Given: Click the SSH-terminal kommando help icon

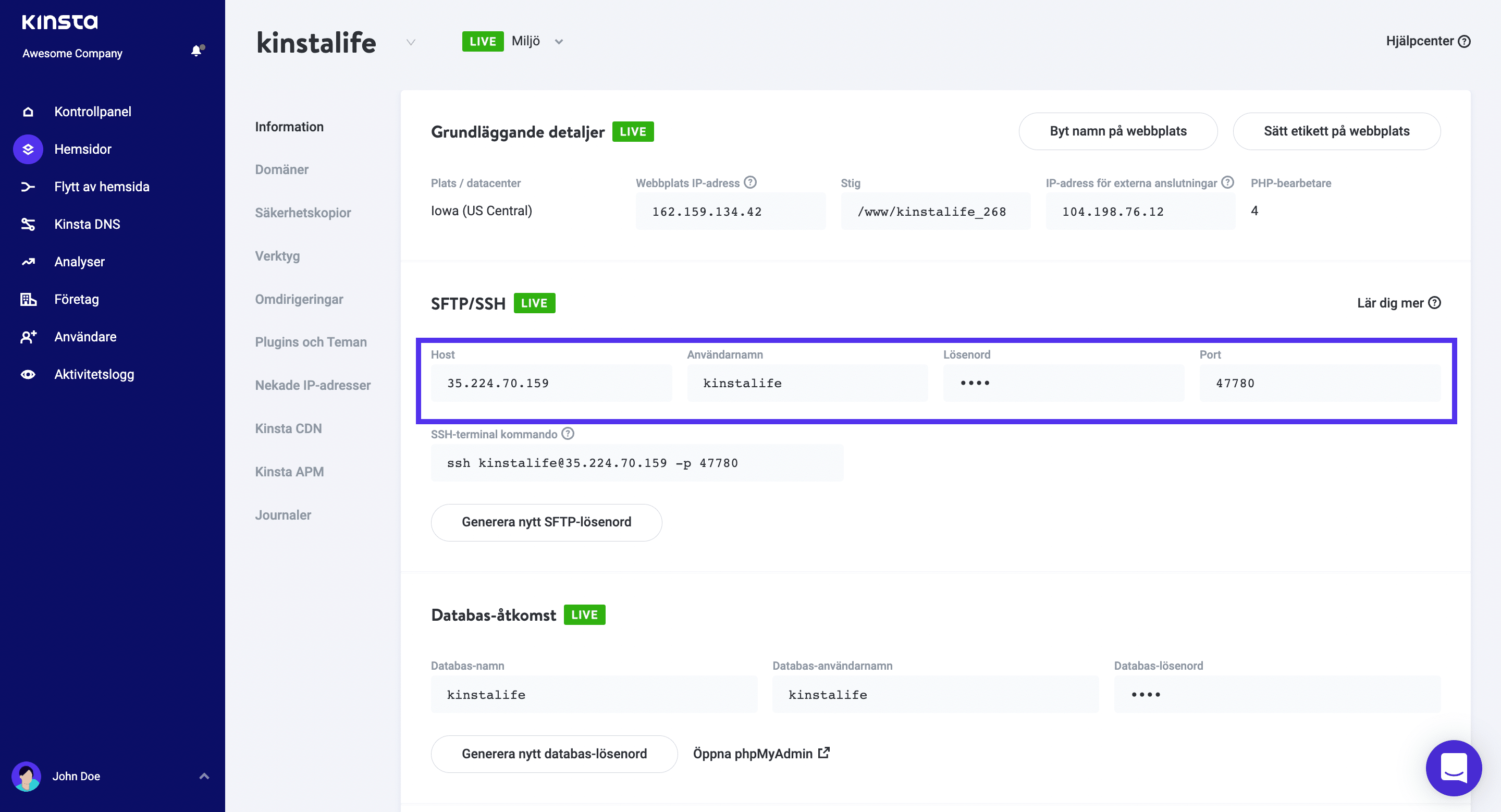Looking at the screenshot, I should (568, 434).
